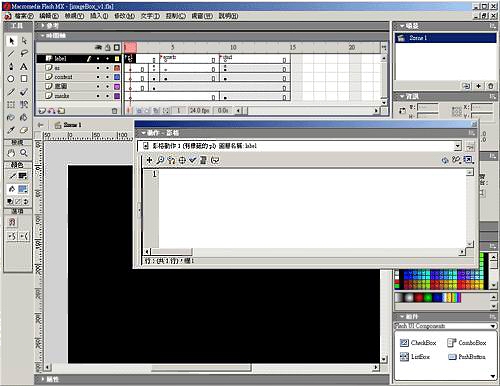Screen dimensions: 500x386
Task: Open the Edit menu in menu bar
Action: 49,16
